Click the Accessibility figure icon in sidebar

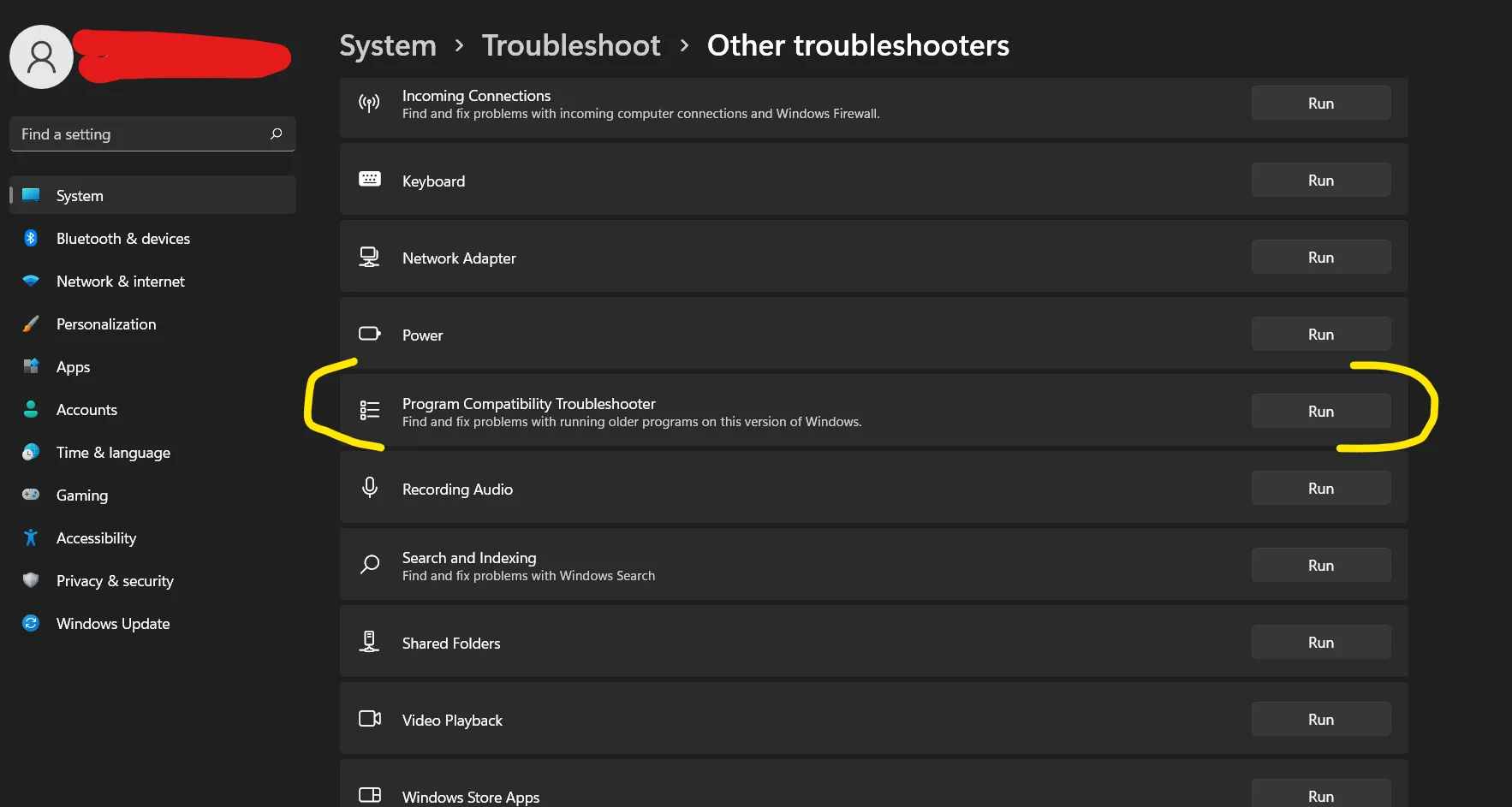31,537
